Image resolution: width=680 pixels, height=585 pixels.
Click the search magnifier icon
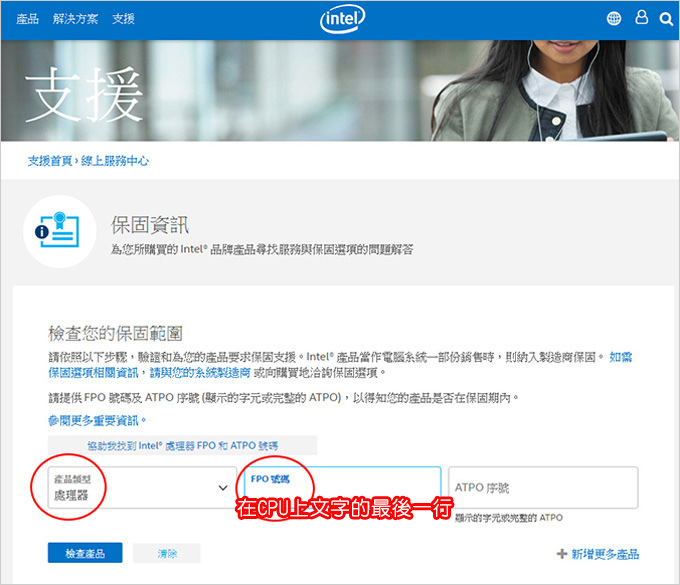point(666,19)
